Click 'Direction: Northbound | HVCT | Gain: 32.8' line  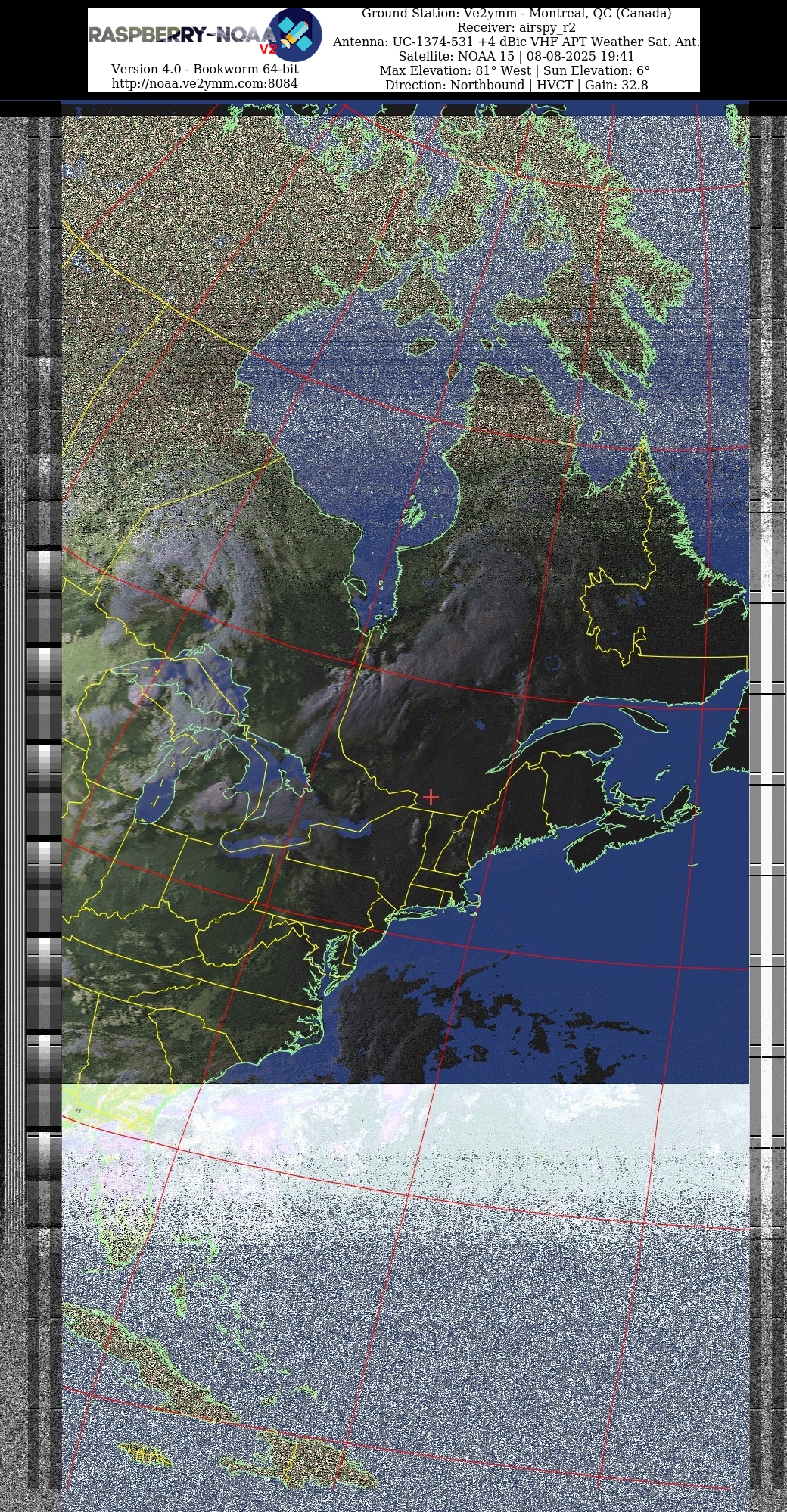tap(517, 86)
